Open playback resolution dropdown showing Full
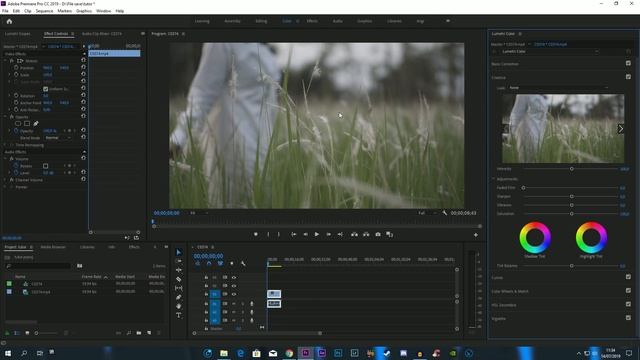Viewport: 640px width, 360px height. [427, 213]
